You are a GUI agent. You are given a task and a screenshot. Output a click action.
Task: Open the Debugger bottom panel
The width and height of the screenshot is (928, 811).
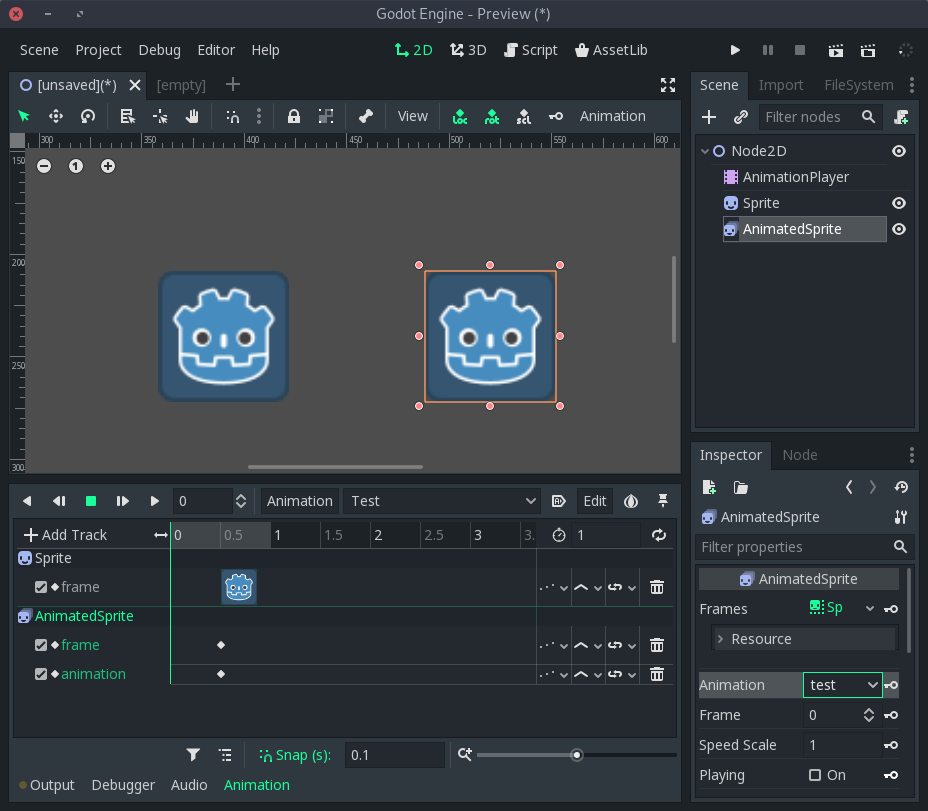[123, 785]
